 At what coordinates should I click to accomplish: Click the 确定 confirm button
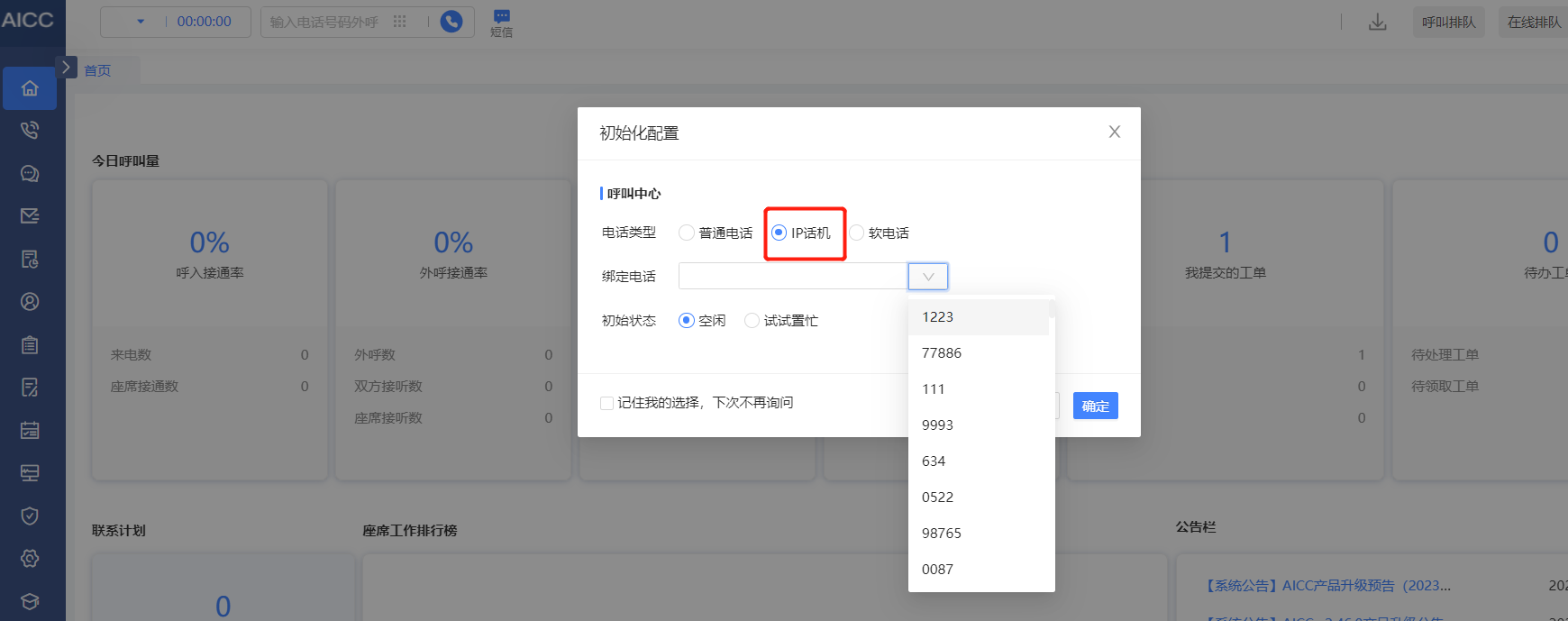pyautogui.click(x=1096, y=406)
